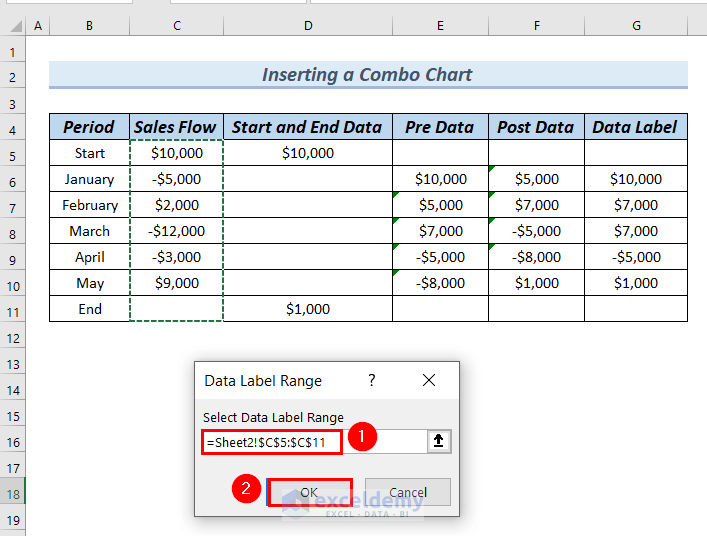Select the -$12,000 Sales Flow cell
Image resolution: width=707 pixels, height=536 pixels.
tap(176, 231)
